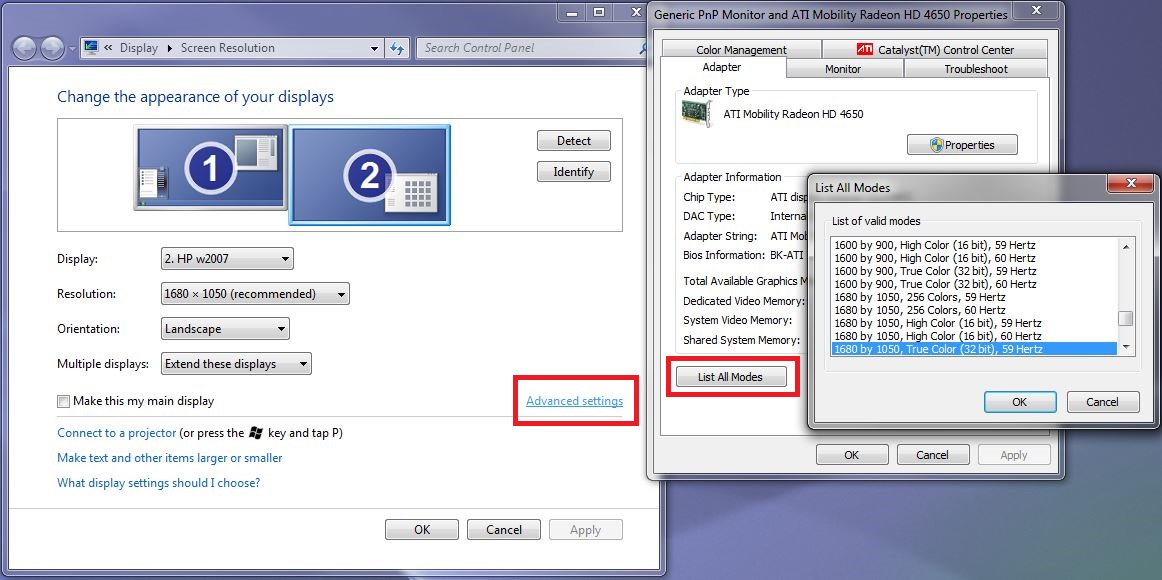Open the Troubleshoot tab
The height and width of the screenshot is (580, 1162).
pos(975,69)
